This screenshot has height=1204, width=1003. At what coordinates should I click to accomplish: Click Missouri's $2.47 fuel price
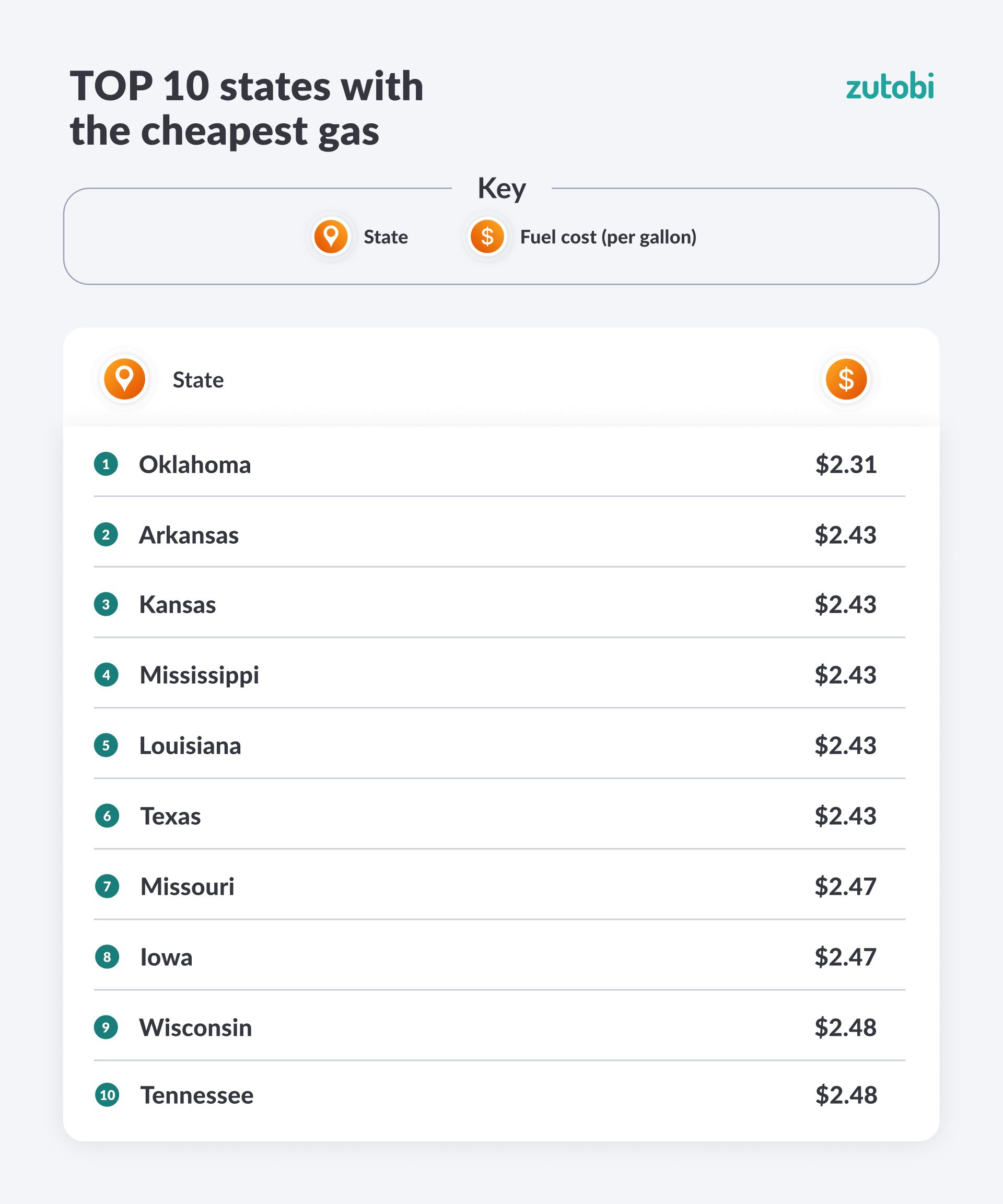coord(845,886)
